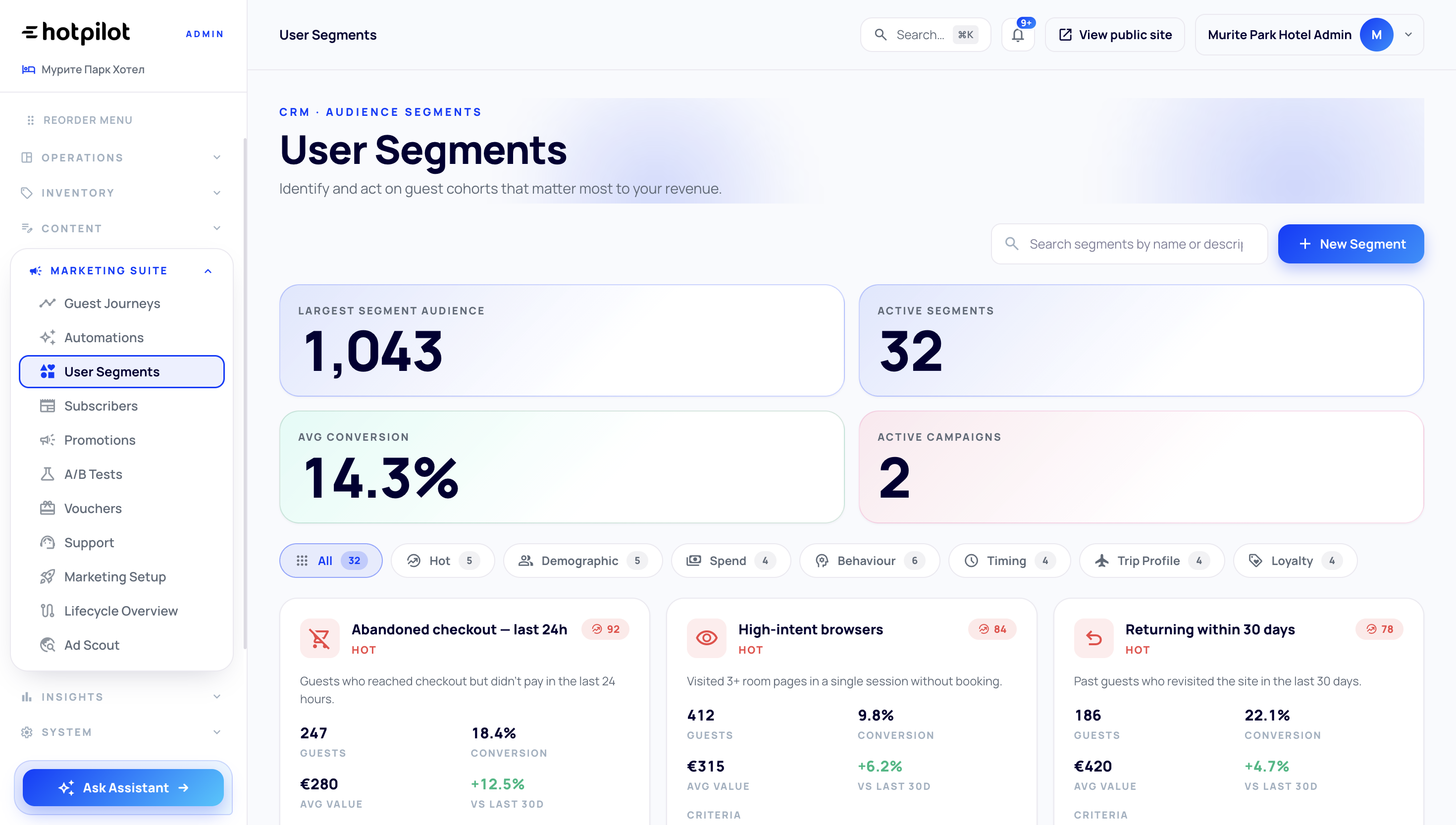The width and height of the screenshot is (1456, 825).
Task: Click the Inventory tag icon
Action: (27, 193)
